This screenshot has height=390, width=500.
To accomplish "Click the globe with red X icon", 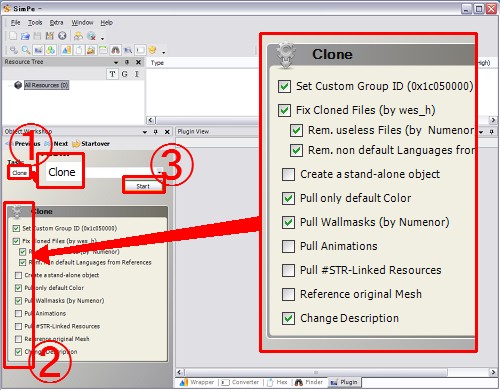I will [91, 36].
